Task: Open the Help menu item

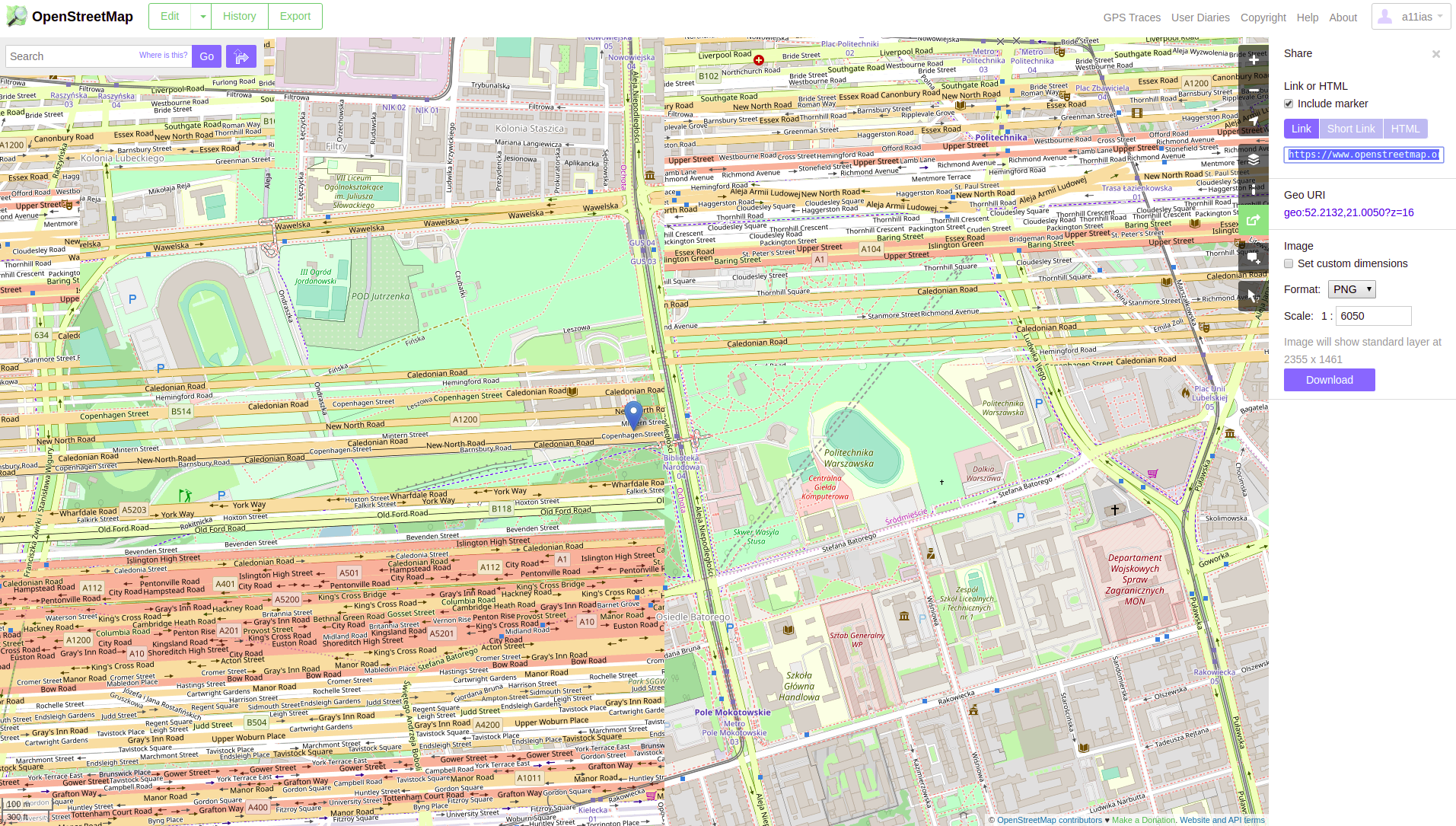Action: click(1308, 18)
